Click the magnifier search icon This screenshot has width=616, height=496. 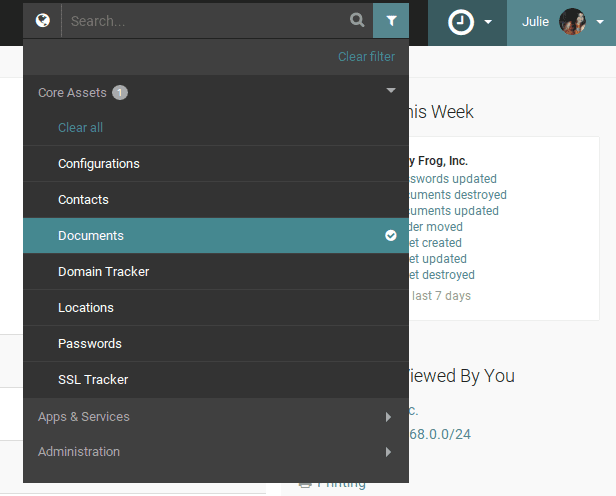357,20
